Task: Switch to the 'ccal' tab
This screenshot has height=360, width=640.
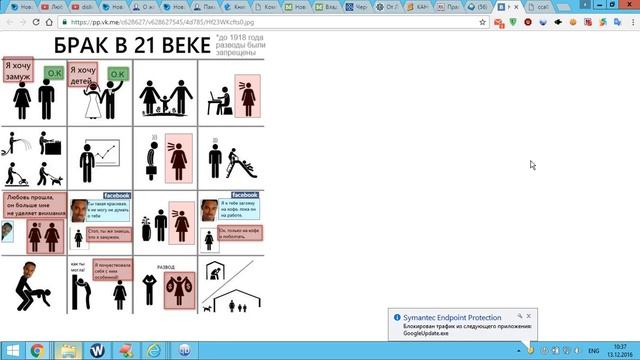Action: [539, 7]
